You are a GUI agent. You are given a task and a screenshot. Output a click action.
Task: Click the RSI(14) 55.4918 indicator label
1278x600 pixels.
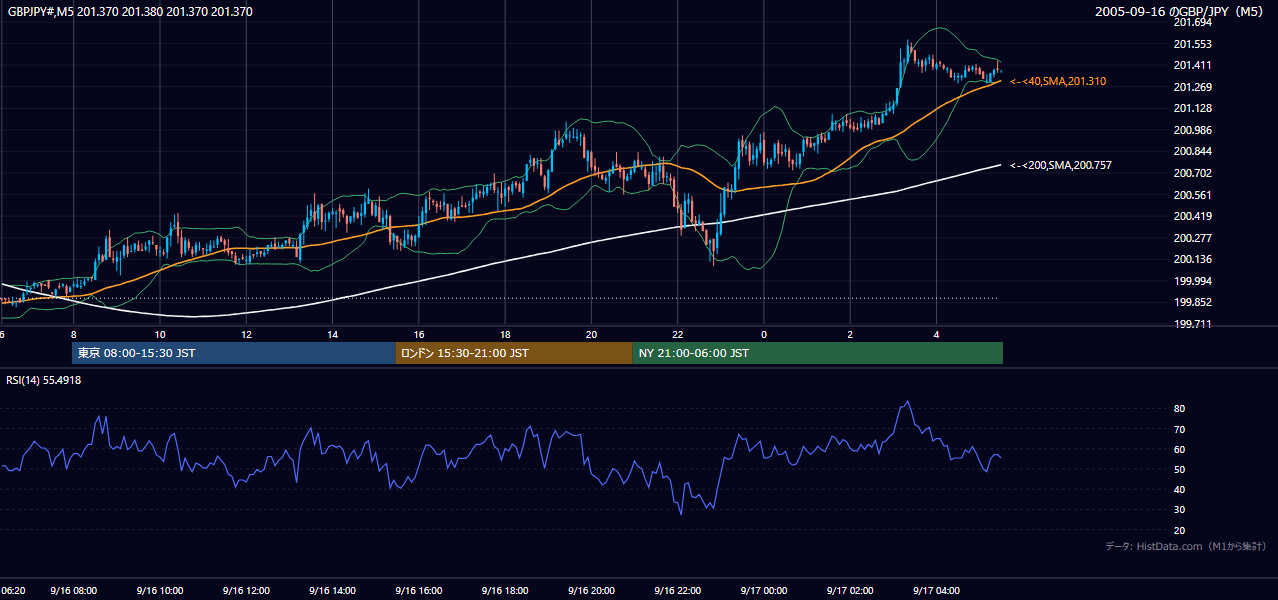coord(44,380)
